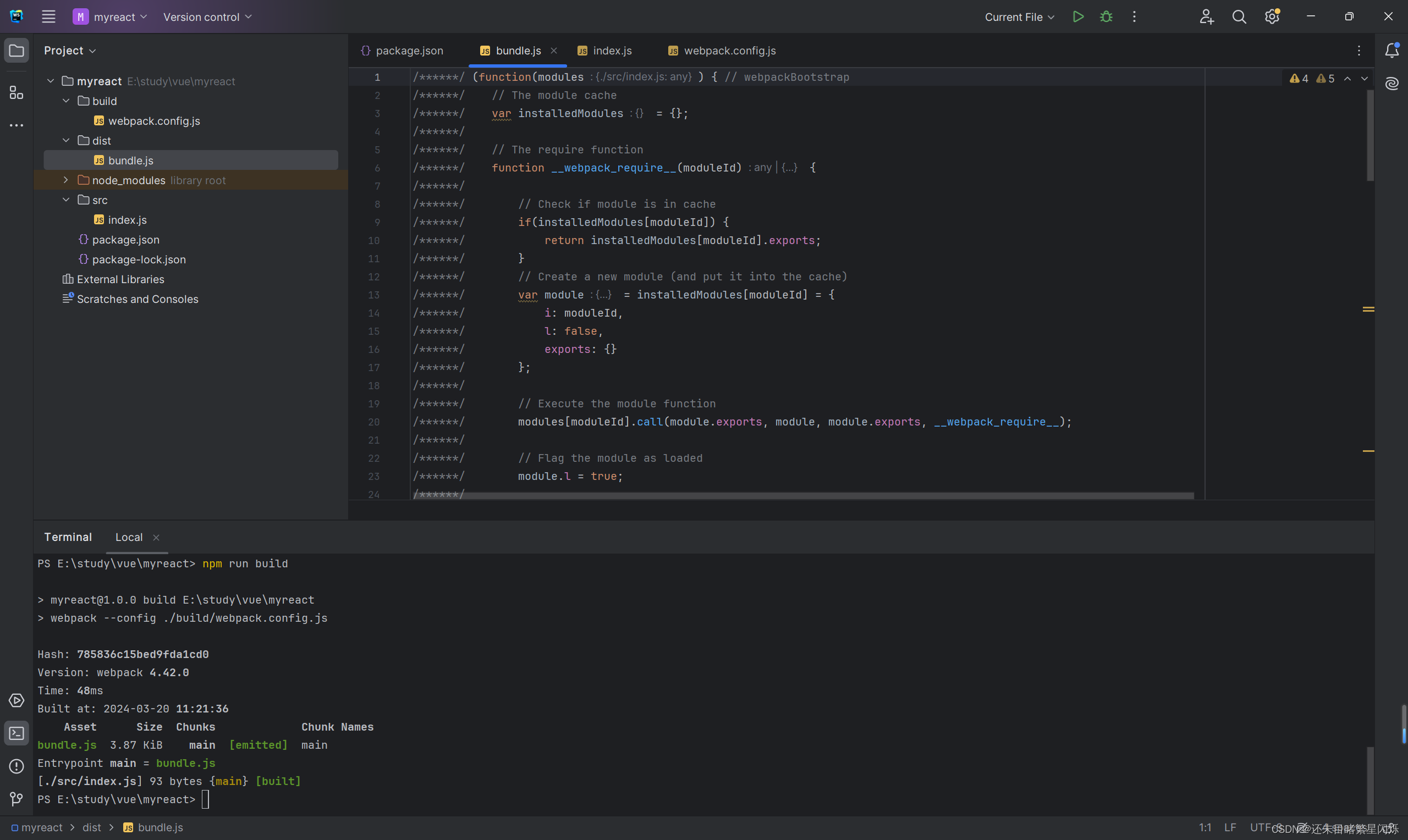Open the Version control menu
The height and width of the screenshot is (840, 1408).
tap(207, 17)
